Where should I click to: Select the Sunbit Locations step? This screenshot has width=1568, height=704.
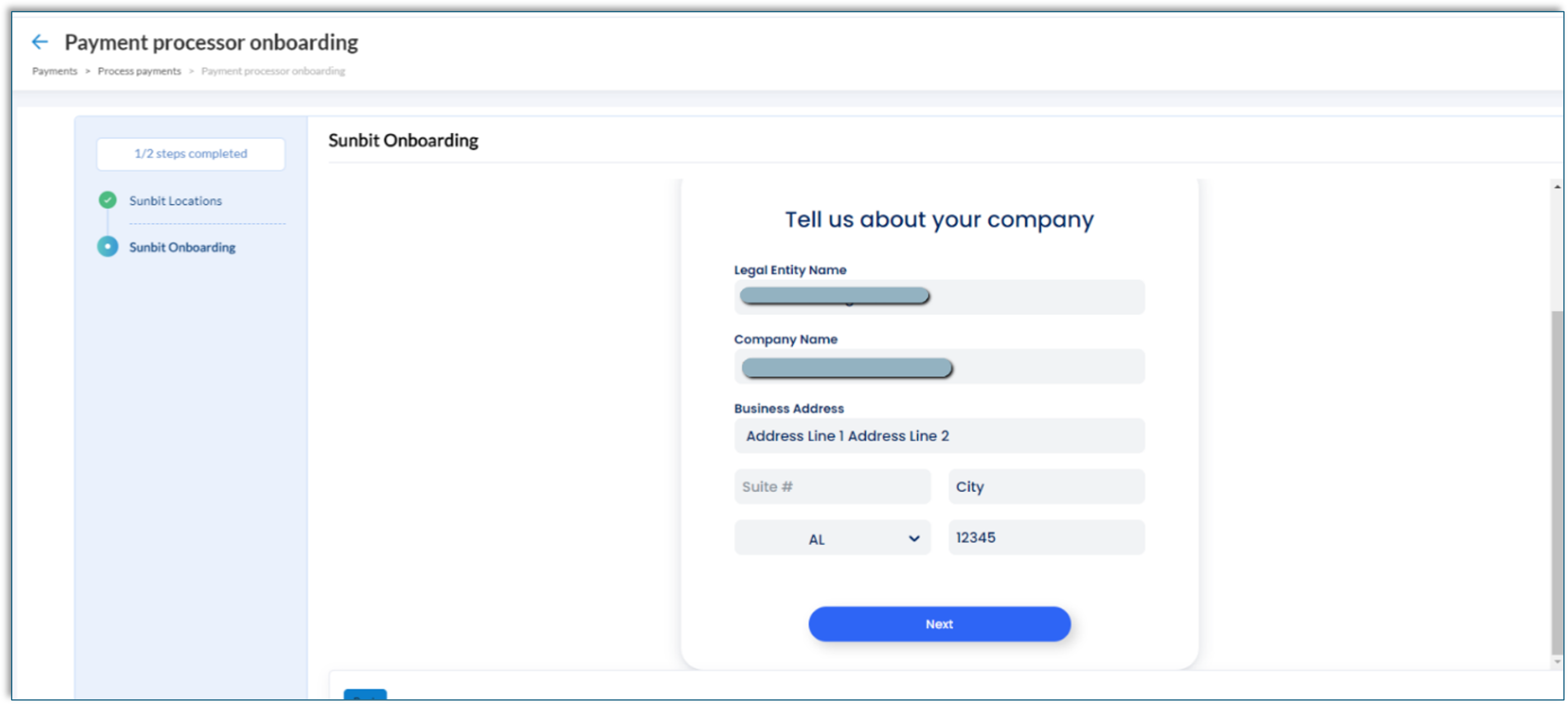tap(176, 201)
